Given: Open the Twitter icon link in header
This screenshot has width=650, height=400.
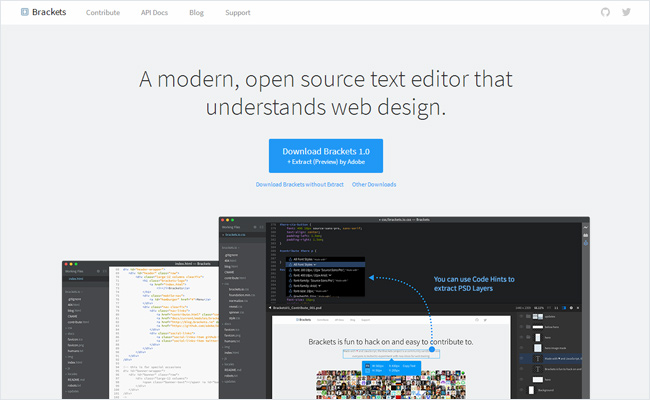Looking at the screenshot, I should point(626,12).
